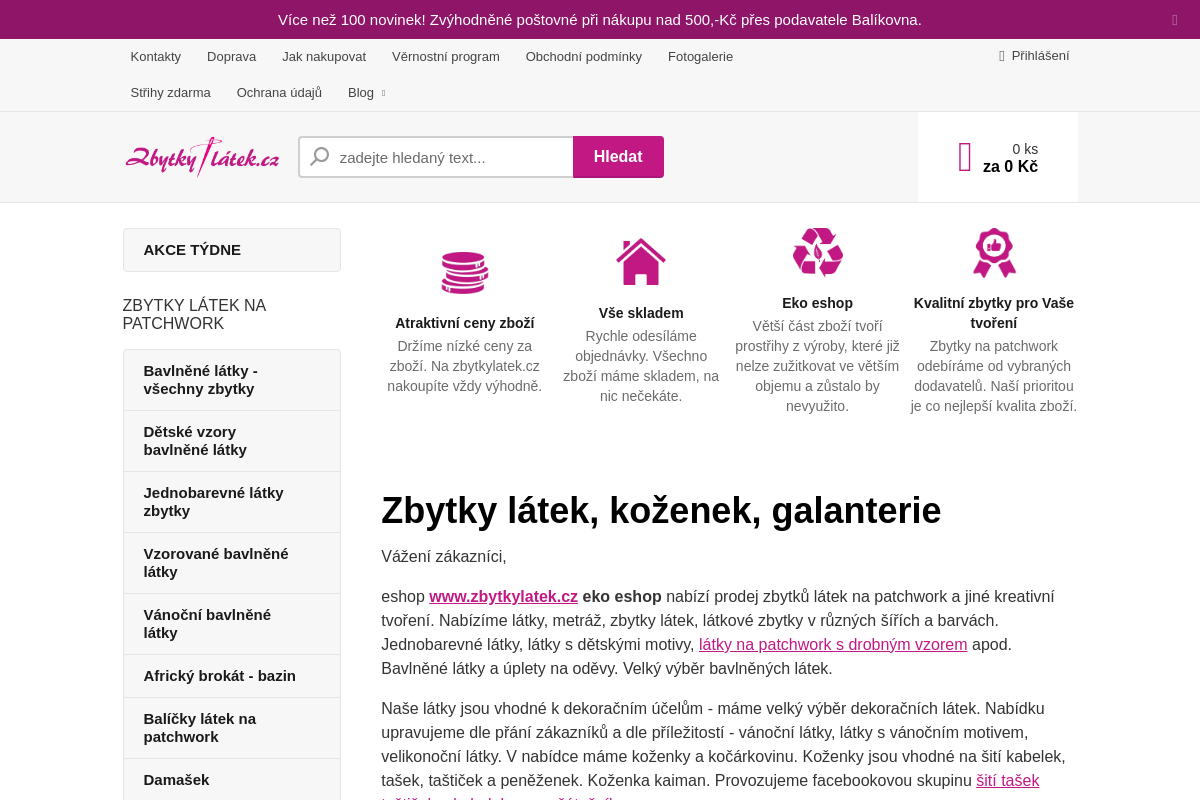The width and height of the screenshot is (1200, 800).
Task: Open Ochrana údajů page
Action: (x=280, y=92)
